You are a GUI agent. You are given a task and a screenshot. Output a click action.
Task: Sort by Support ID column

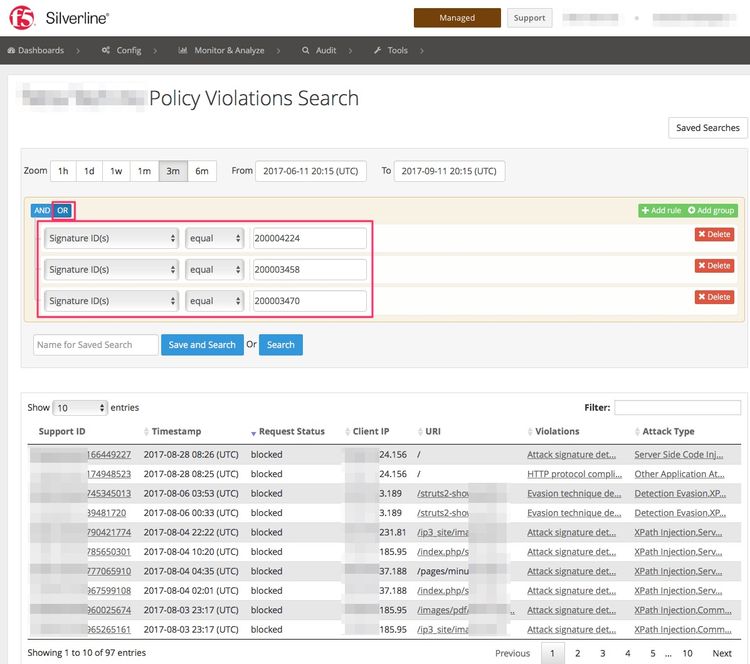[62, 432]
